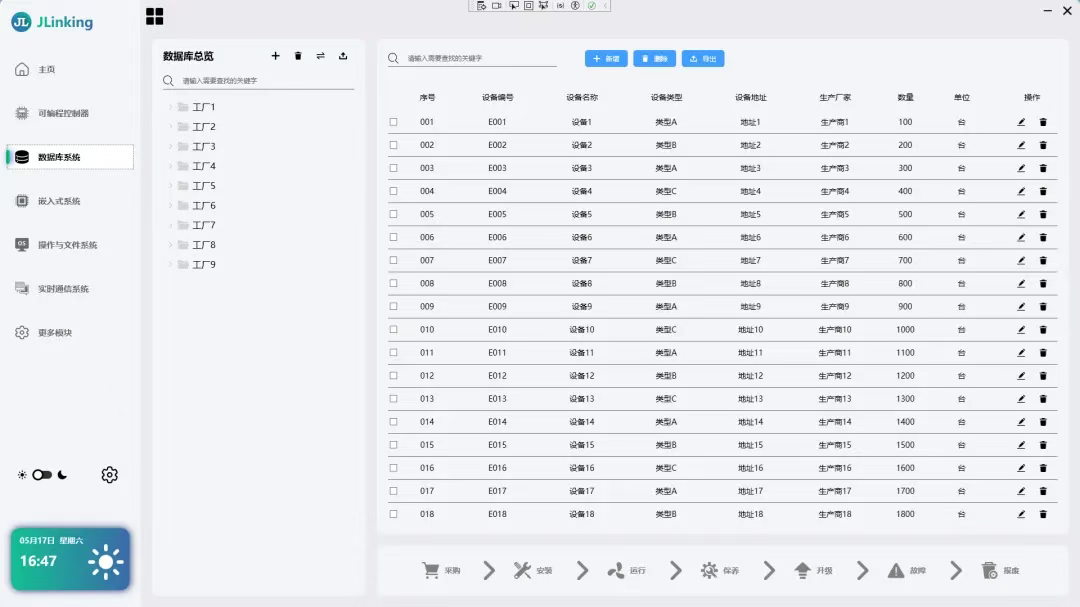Export data using the 导出 button
1080x607 pixels.
click(703, 58)
